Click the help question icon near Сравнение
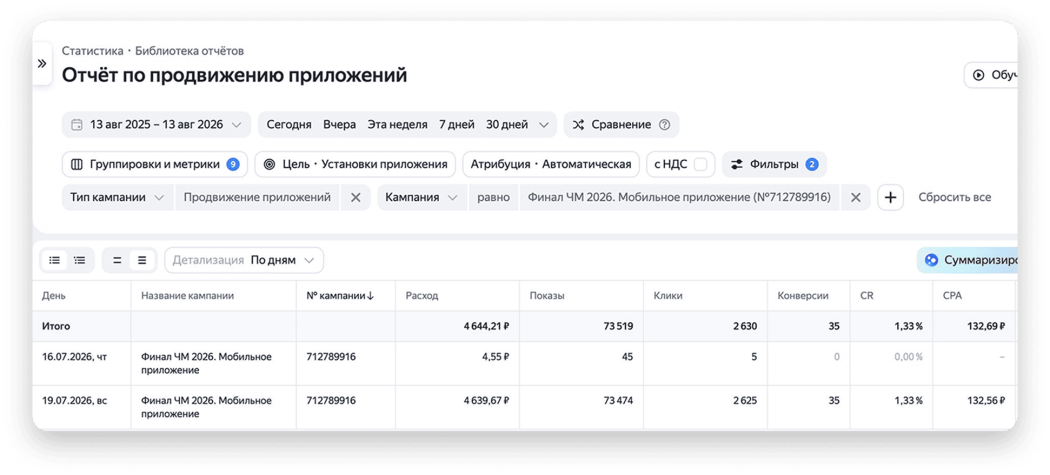1050x475 pixels. pos(664,125)
